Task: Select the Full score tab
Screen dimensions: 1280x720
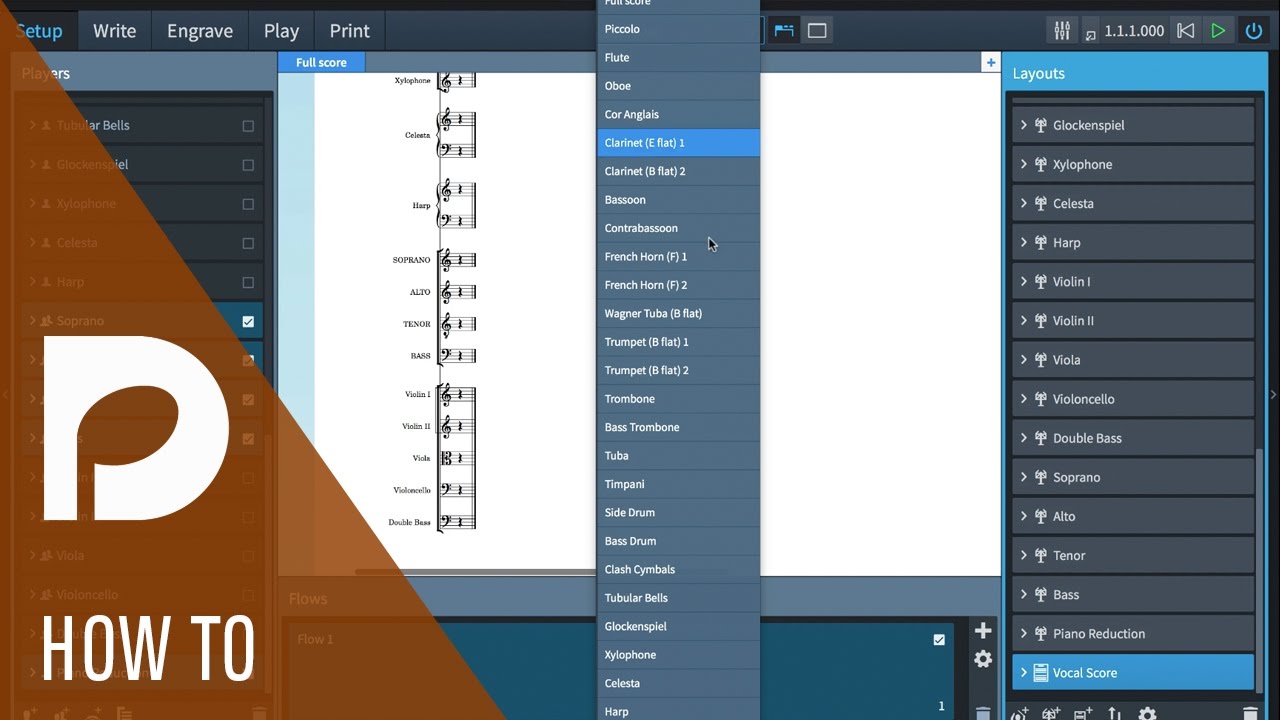Action: (x=321, y=62)
